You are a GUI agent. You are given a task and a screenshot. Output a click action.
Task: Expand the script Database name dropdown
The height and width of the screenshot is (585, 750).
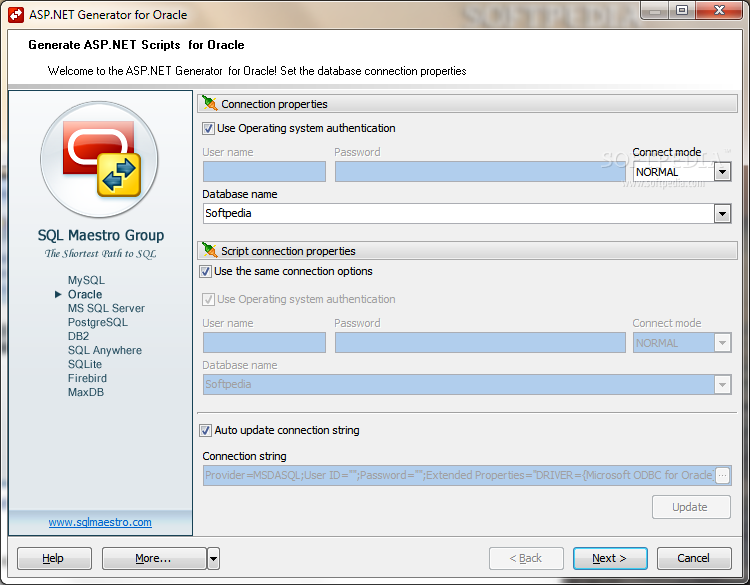tap(722, 385)
